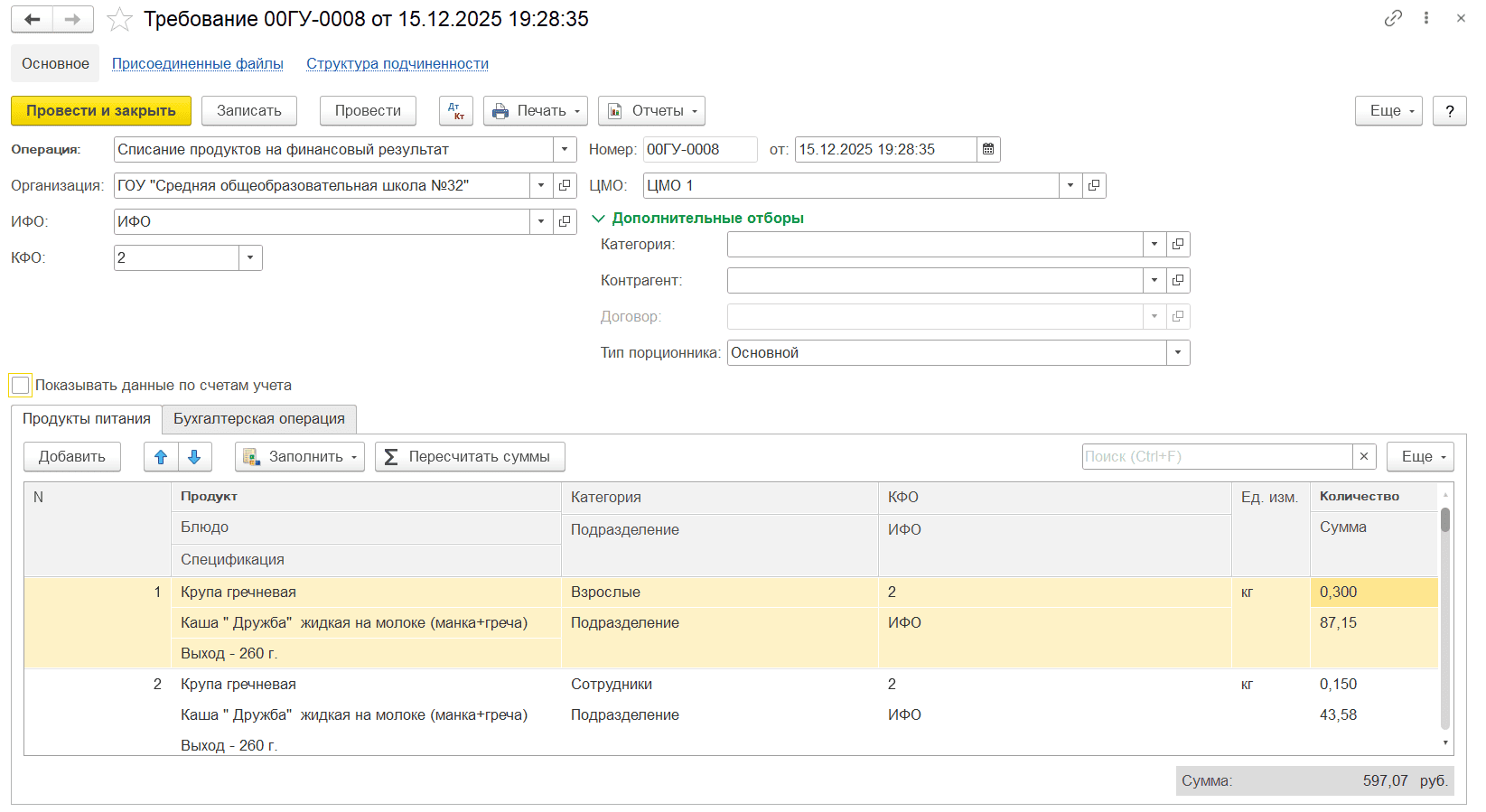Image resolution: width=1486 pixels, height=812 pixels.
Task: Click the back navigation arrow
Action: coord(33,19)
